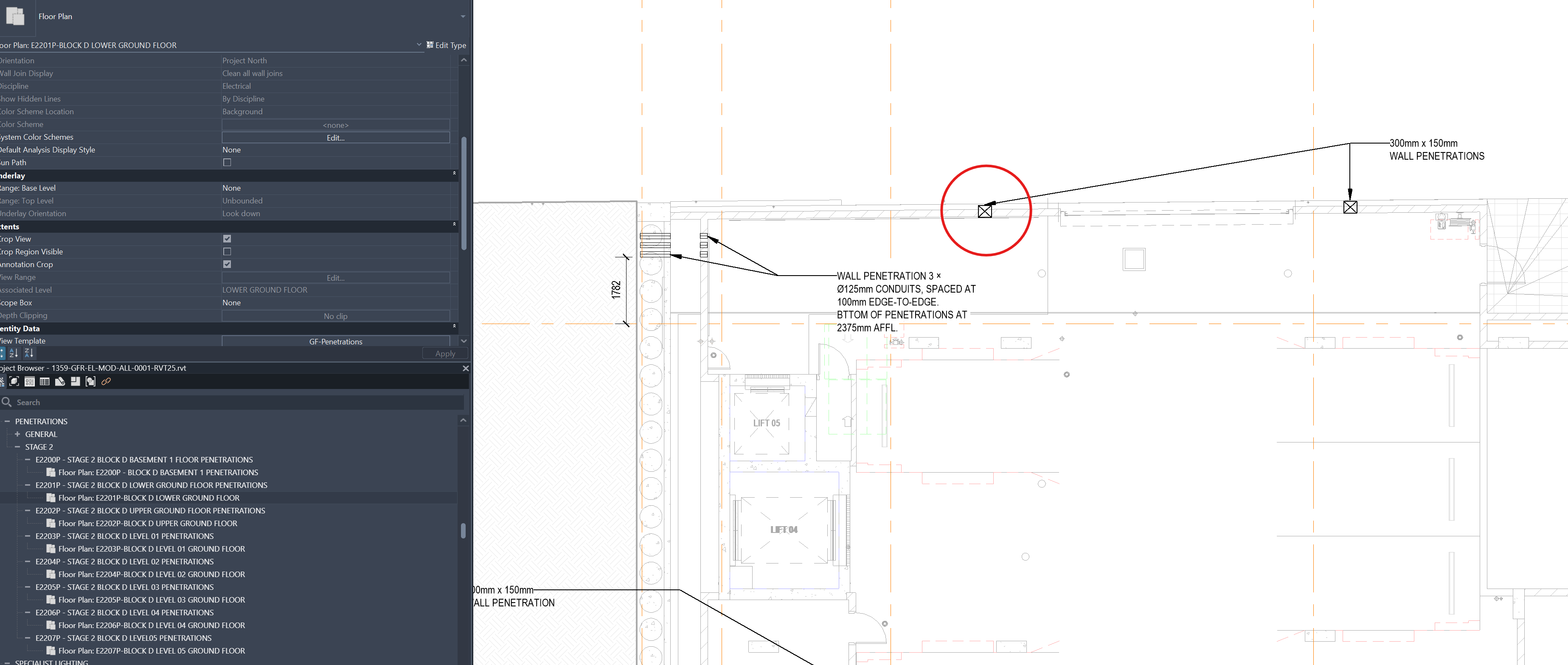Select E2206P Stage 2 Block D Level 04 Penetrations
Screen dimensions: 1568x665
point(125,613)
